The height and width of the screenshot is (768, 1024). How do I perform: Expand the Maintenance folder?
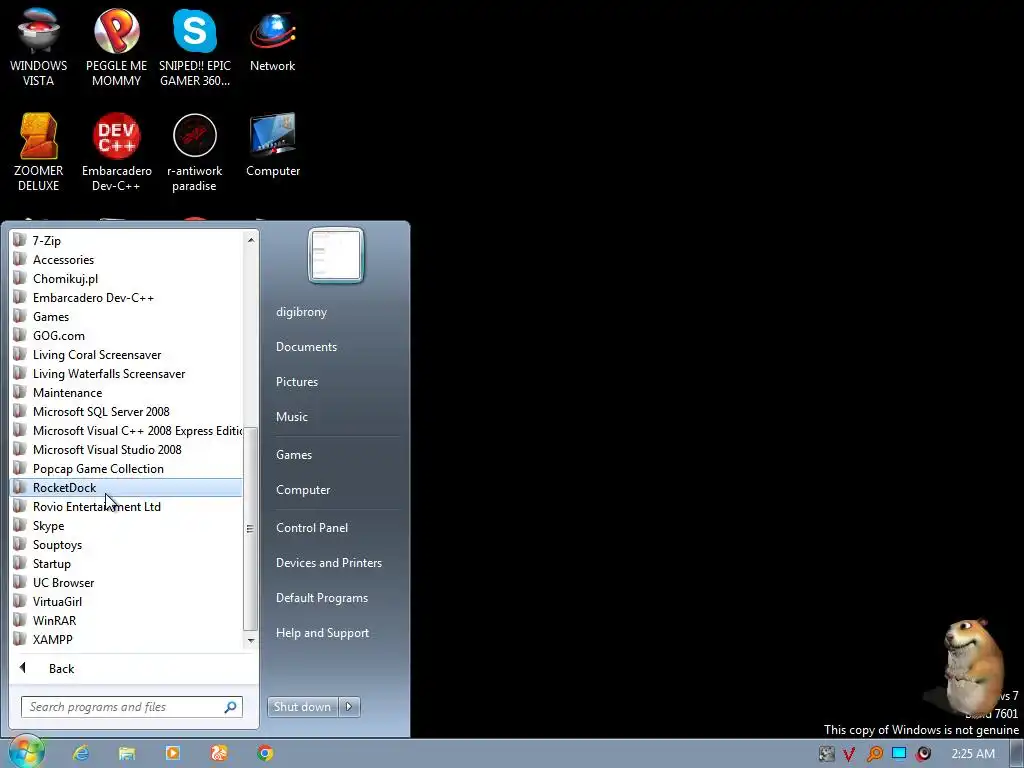127,392
